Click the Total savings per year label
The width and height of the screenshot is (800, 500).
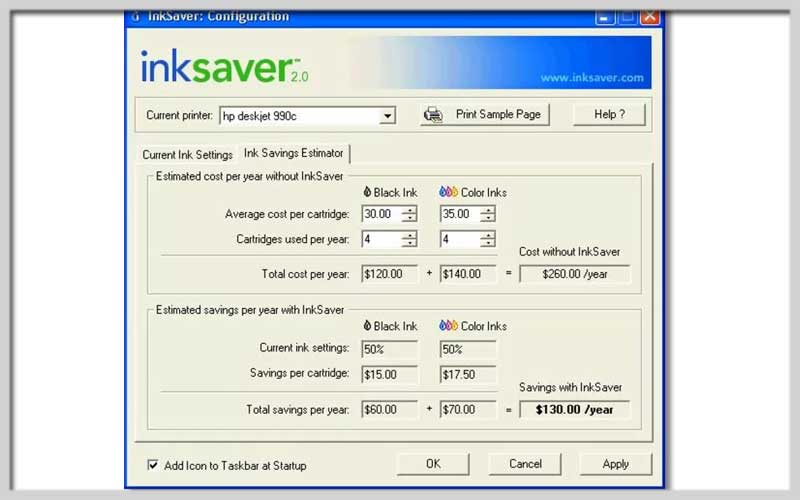pos(298,409)
